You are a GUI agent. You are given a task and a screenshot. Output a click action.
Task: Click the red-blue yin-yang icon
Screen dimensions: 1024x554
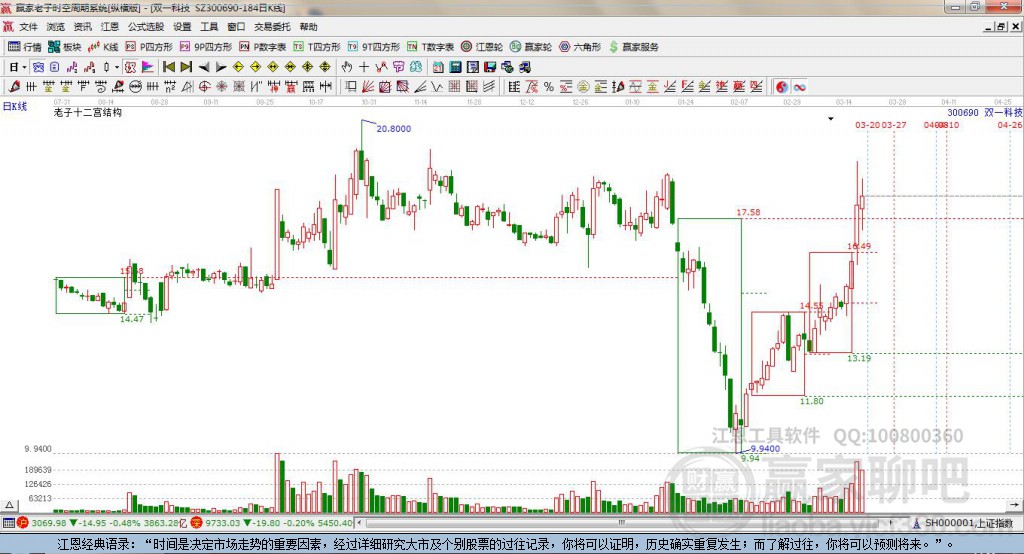pyautogui.click(x=782, y=87)
